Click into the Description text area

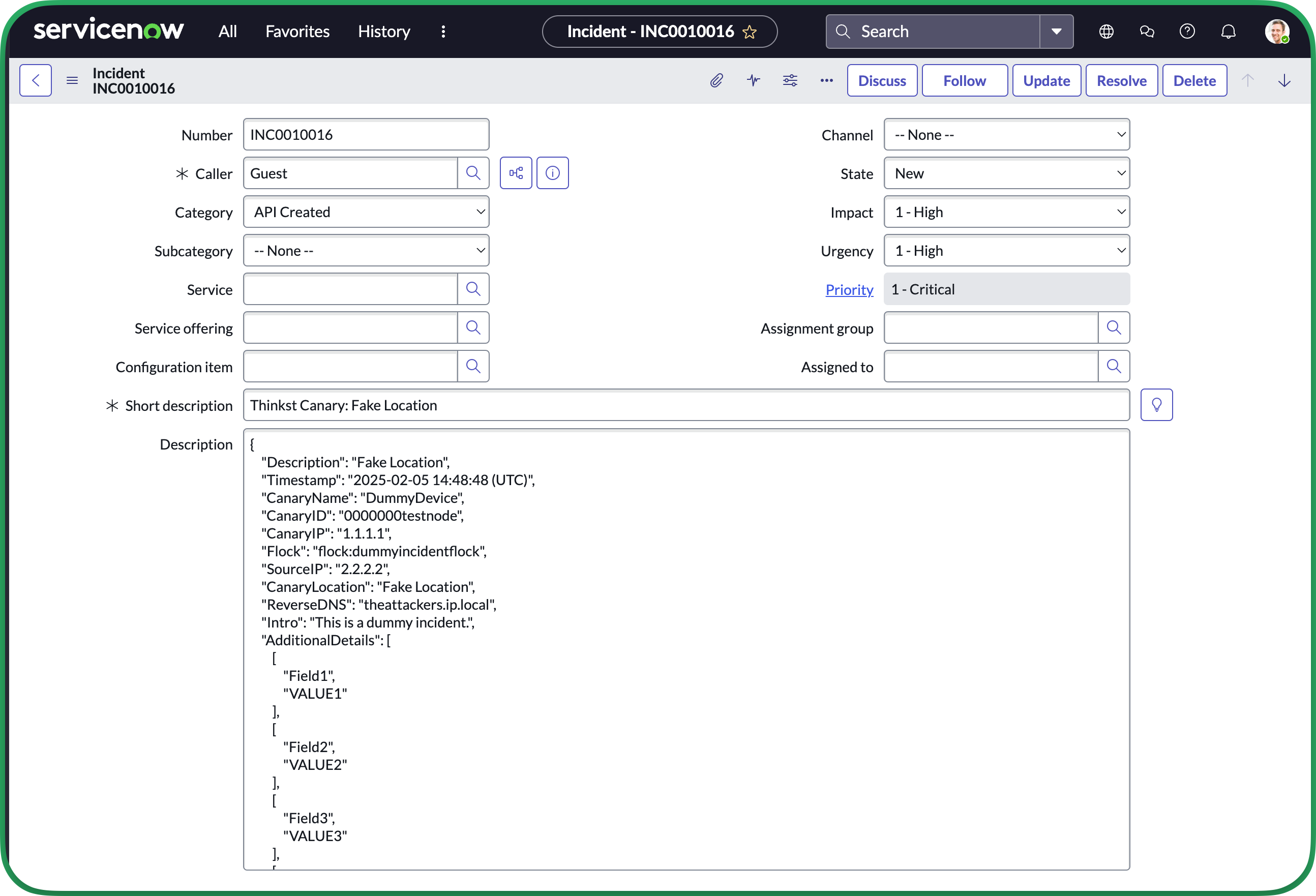pos(686,649)
